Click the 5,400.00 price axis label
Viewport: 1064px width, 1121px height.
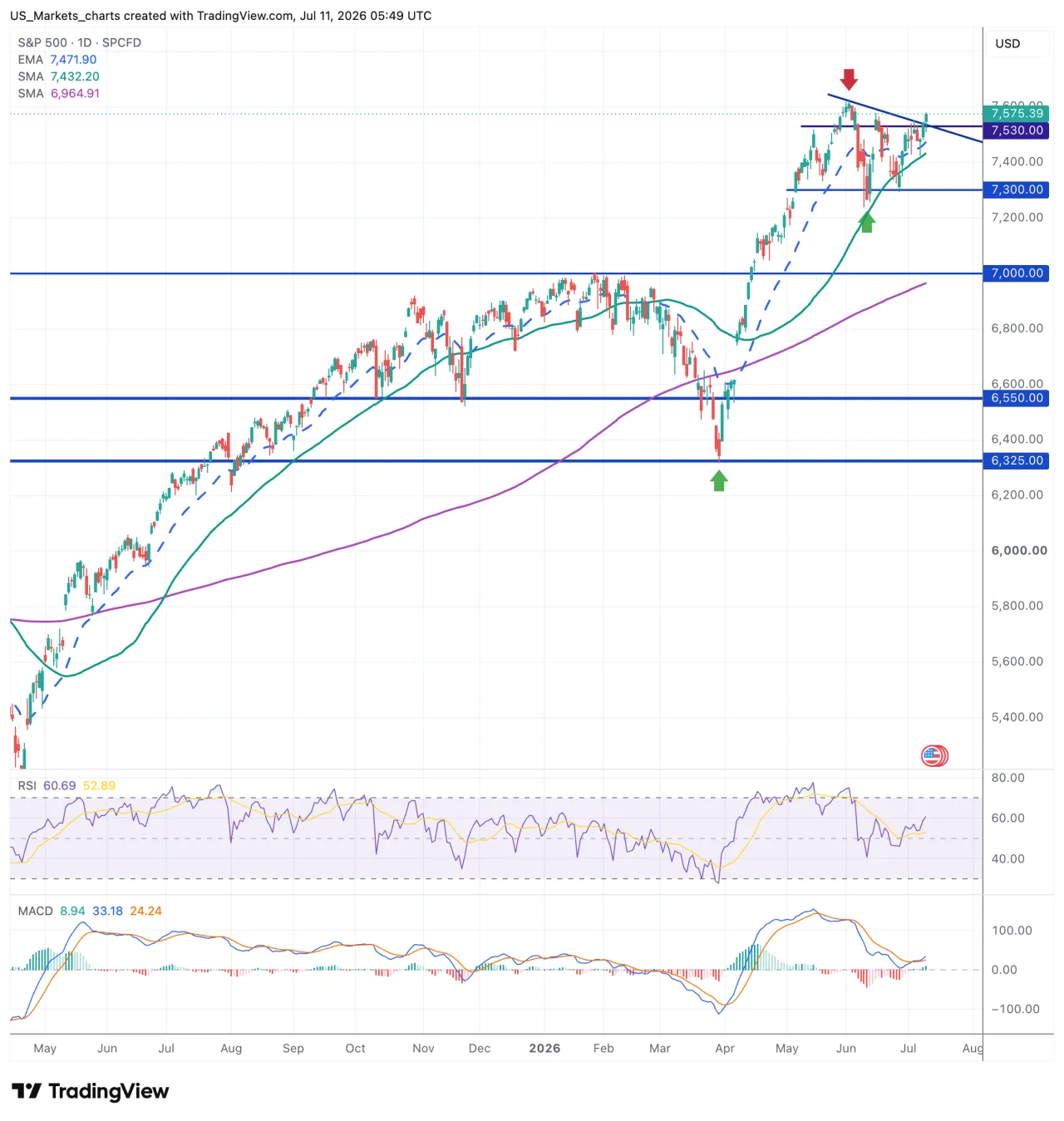coord(1017,716)
